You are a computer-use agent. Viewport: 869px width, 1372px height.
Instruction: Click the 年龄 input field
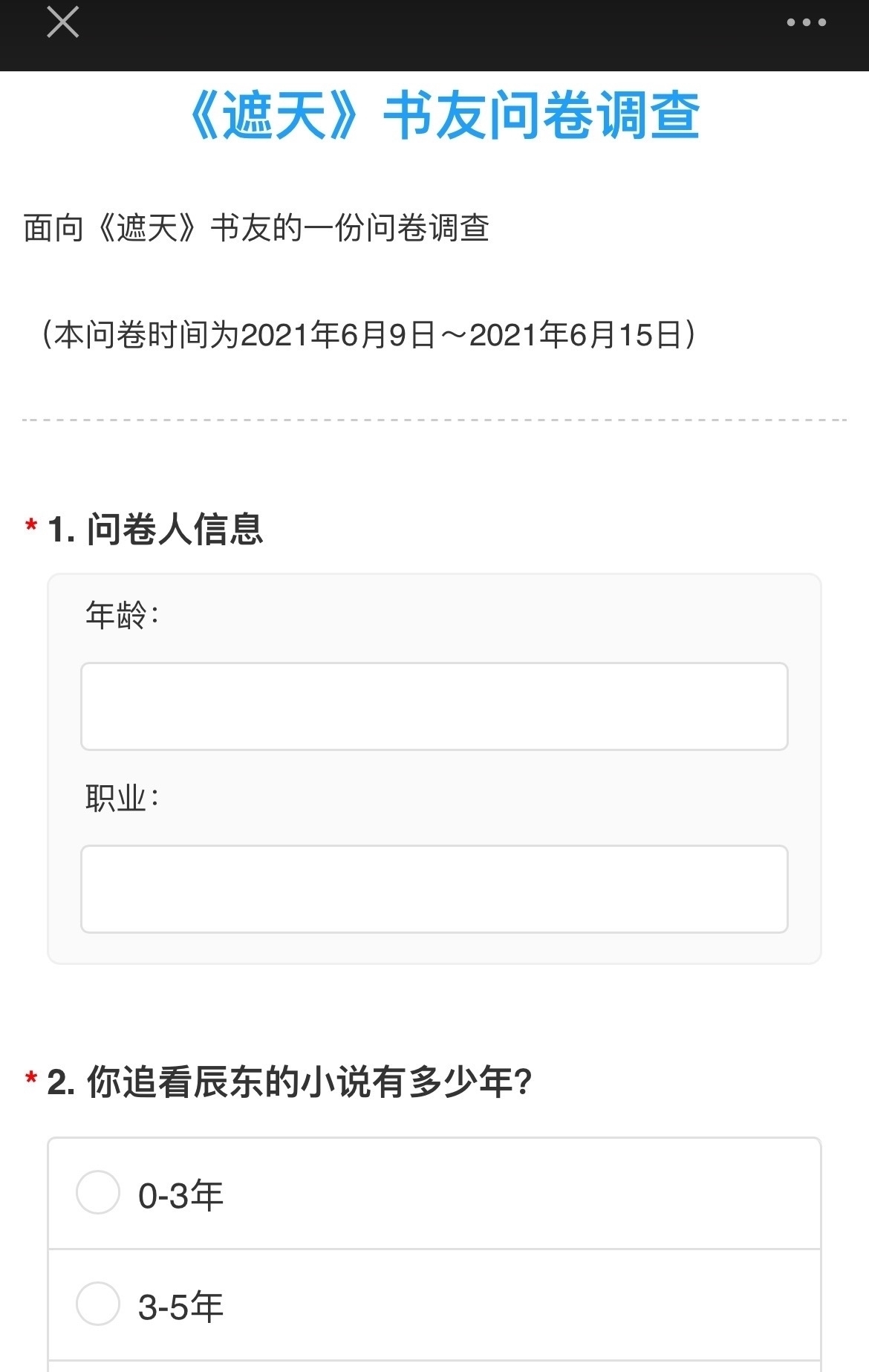(x=433, y=706)
